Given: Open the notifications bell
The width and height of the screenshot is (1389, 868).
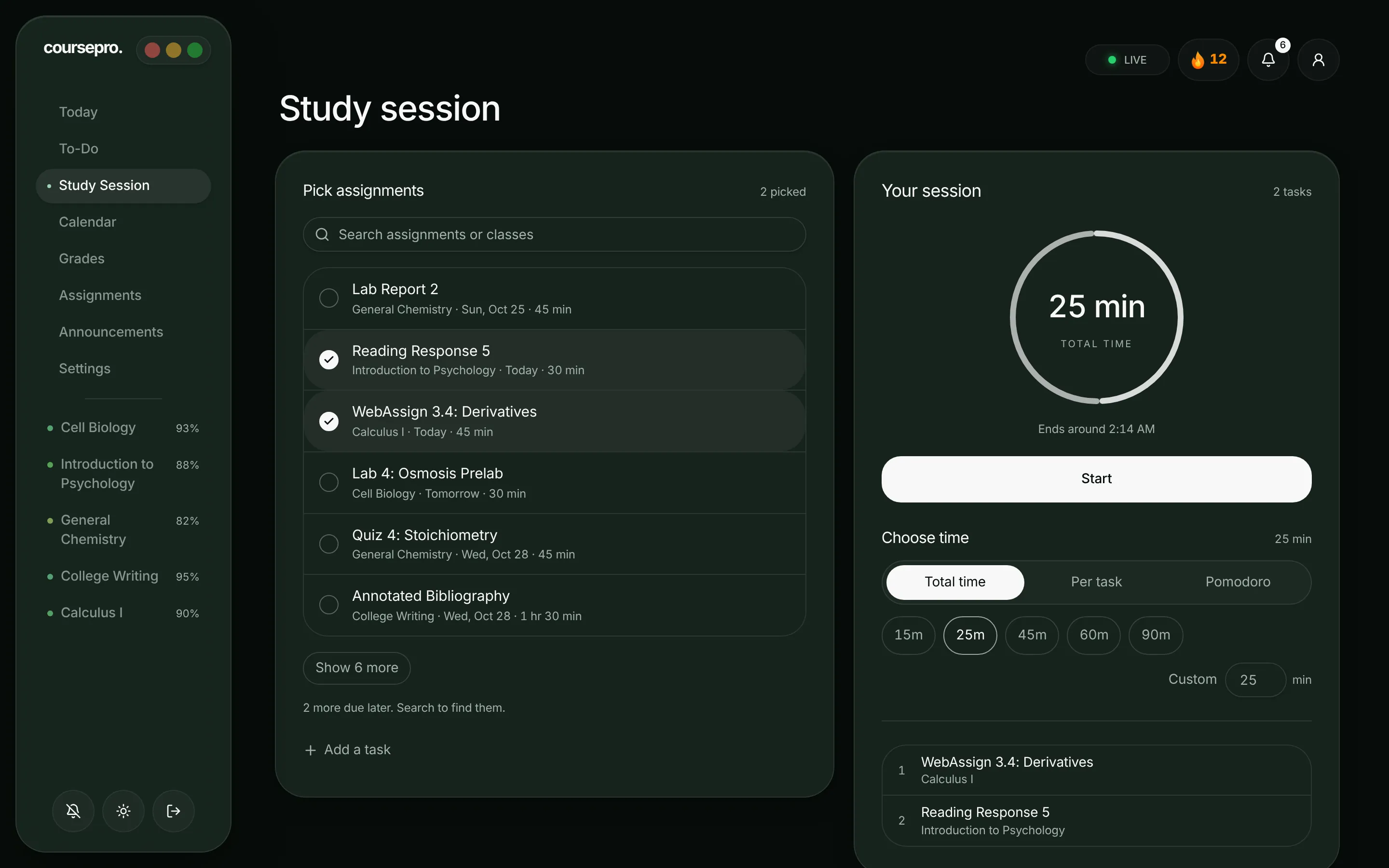Looking at the screenshot, I should 1268,60.
